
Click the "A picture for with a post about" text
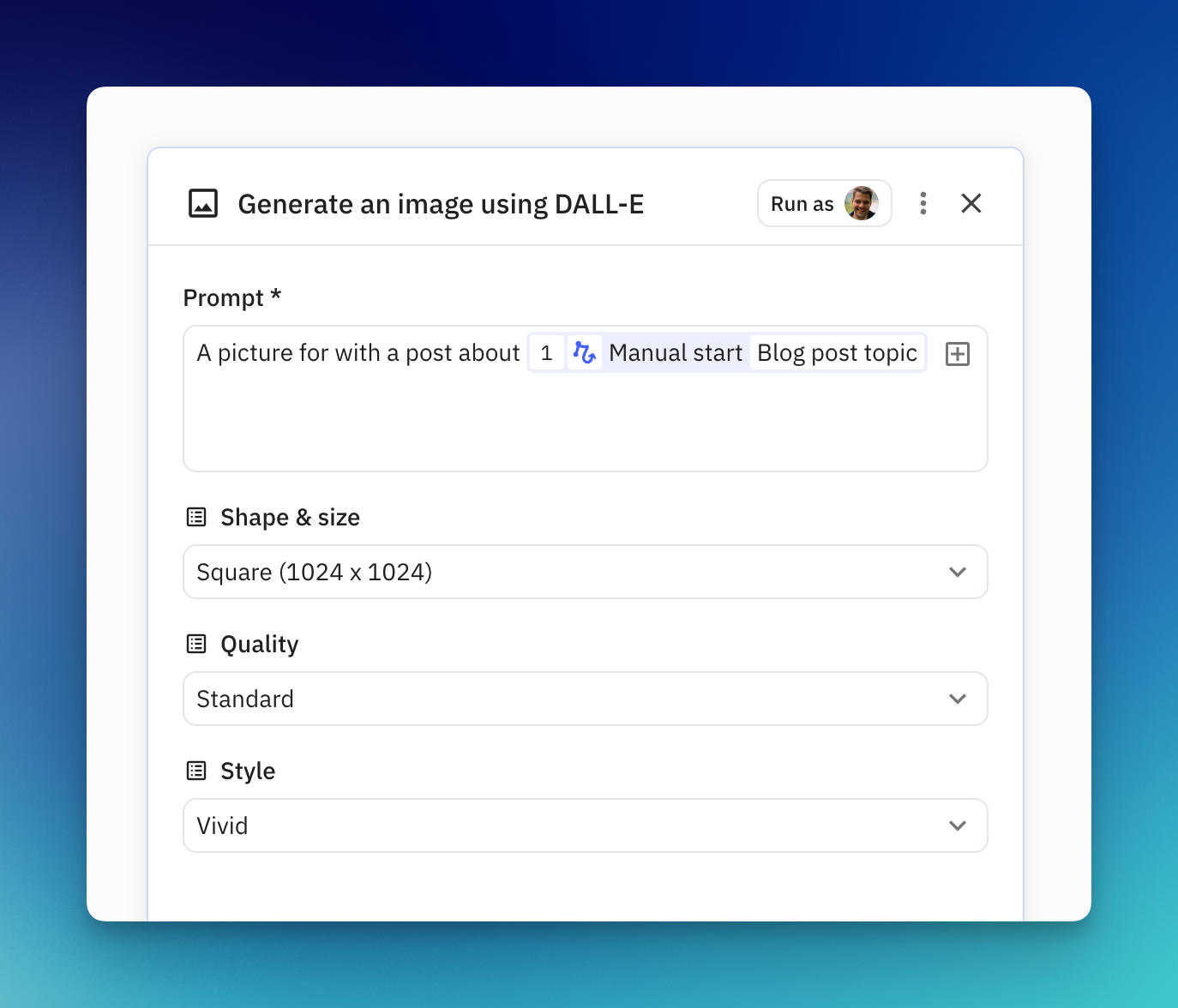pos(358,353)
